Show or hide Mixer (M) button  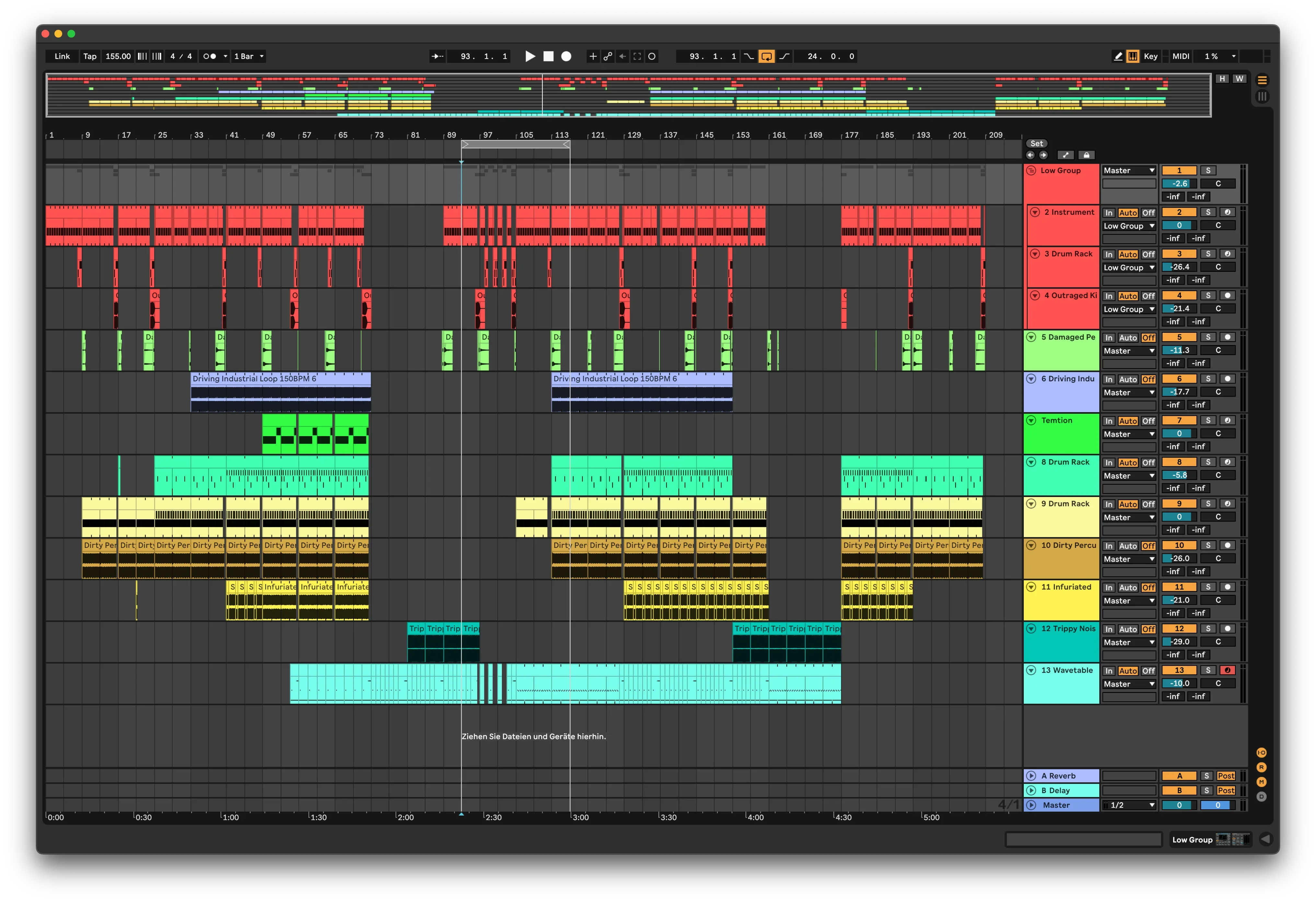point(1261,782)
